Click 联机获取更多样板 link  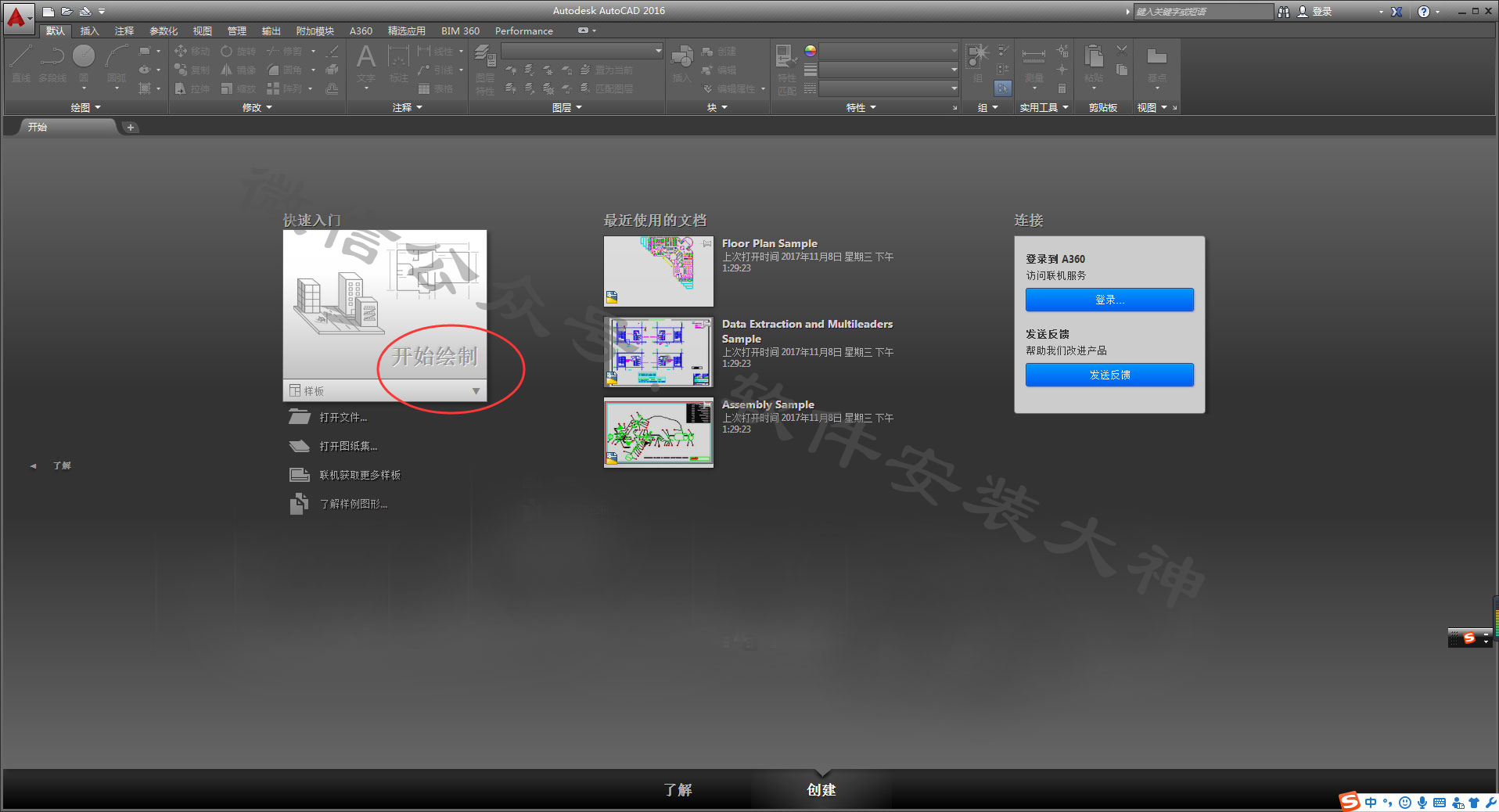360,476
